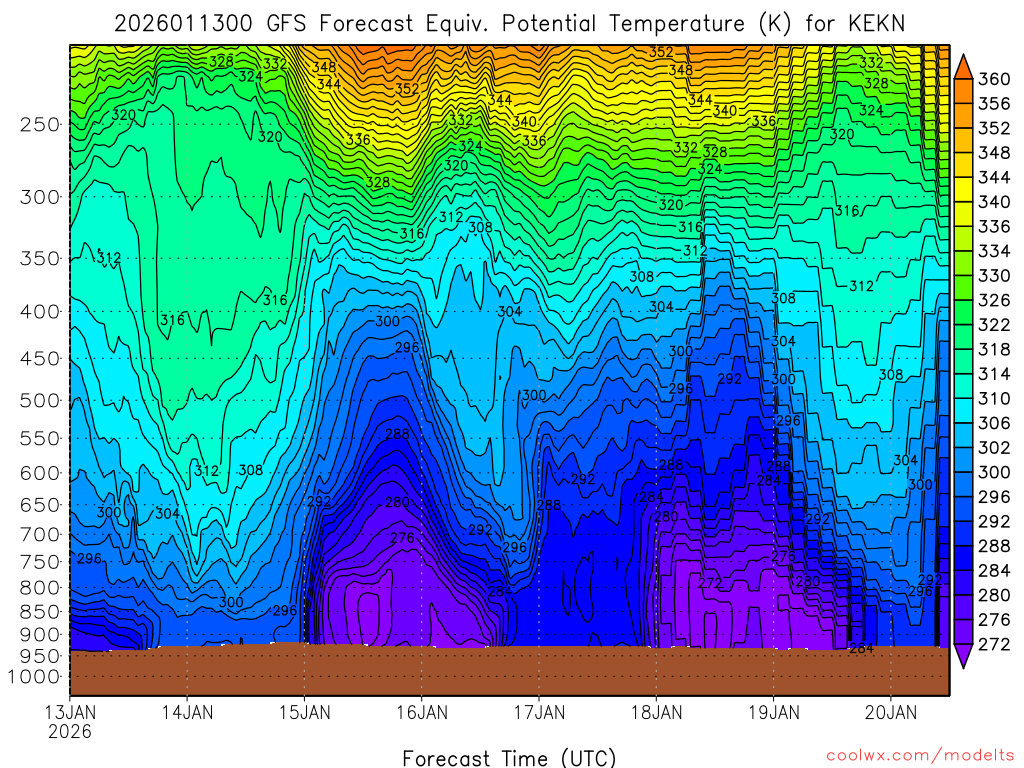The image size is (1024, 768).
Task: Click the 20JAN time axis label
Action: (x=891, y=712)
